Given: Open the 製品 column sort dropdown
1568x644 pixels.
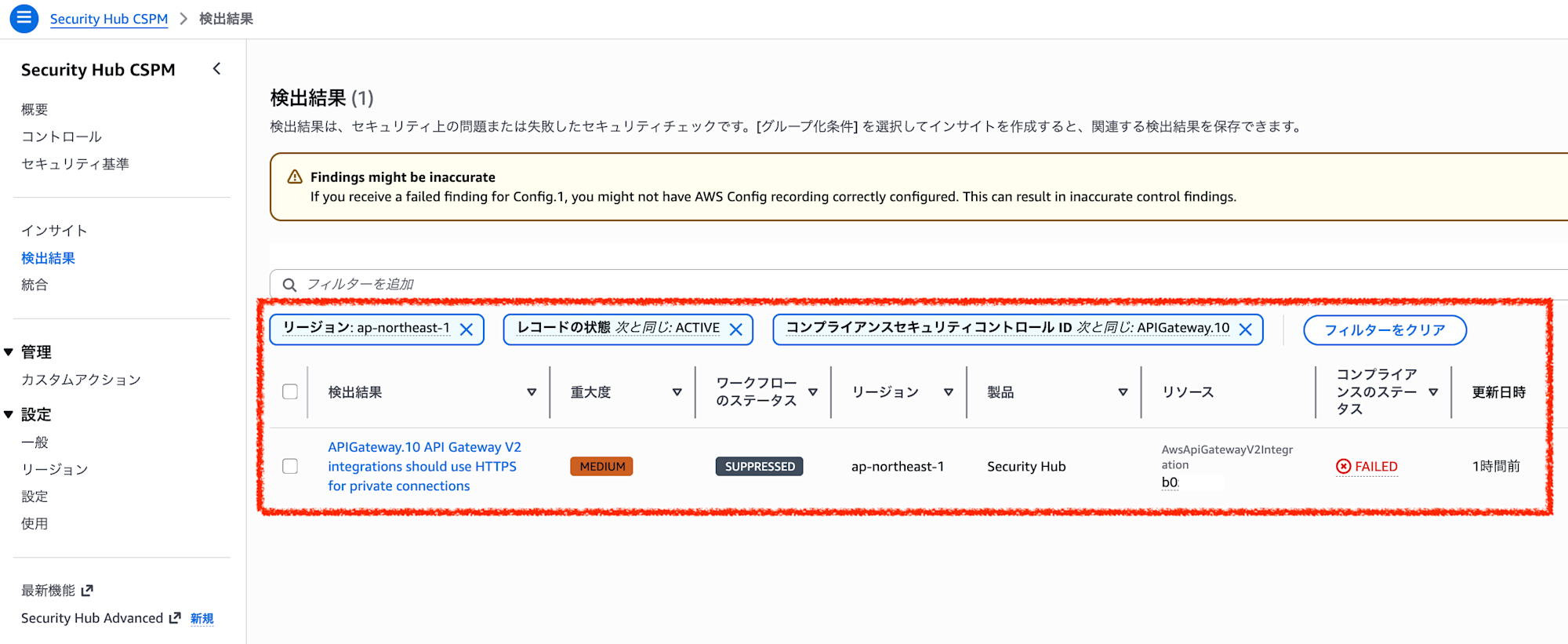Looking at the screenshot, I should (x=1123, y=392).
